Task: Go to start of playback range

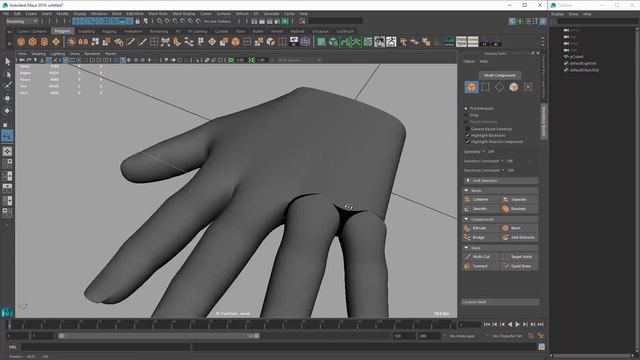Action: pyautogui.click(x=487, y=324)
